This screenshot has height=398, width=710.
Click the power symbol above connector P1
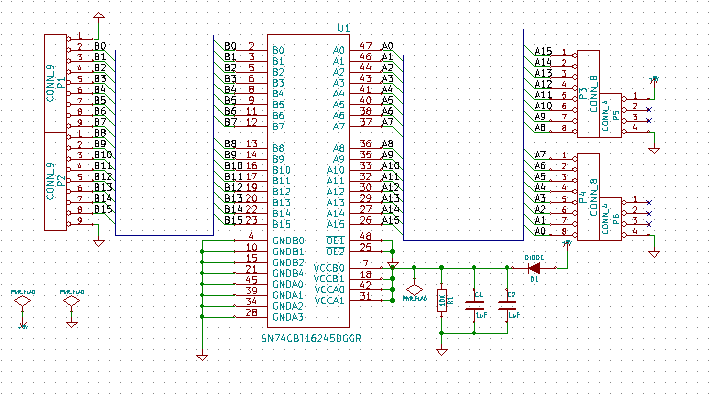[99, 16]
